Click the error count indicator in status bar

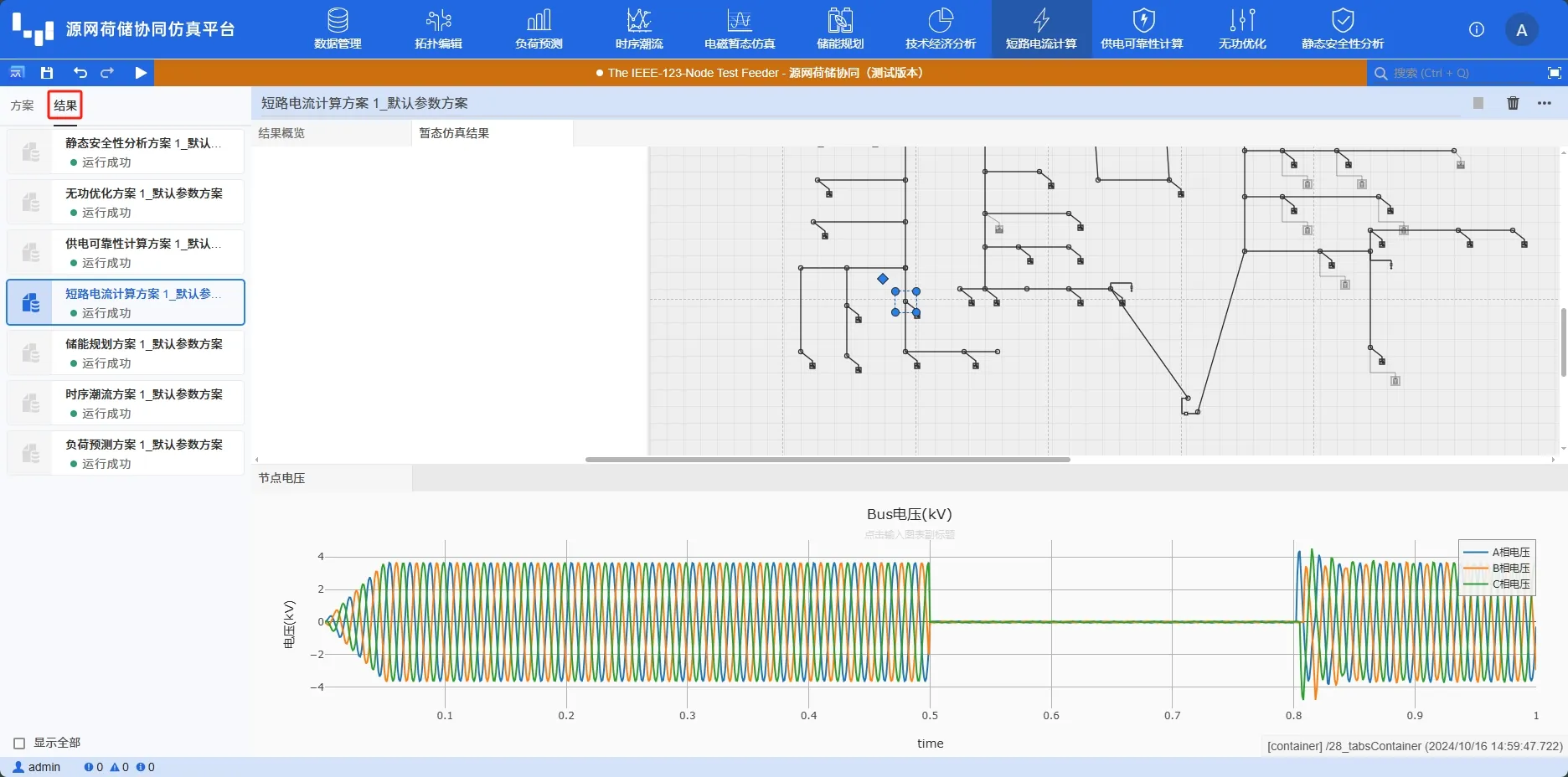[94, 767]
